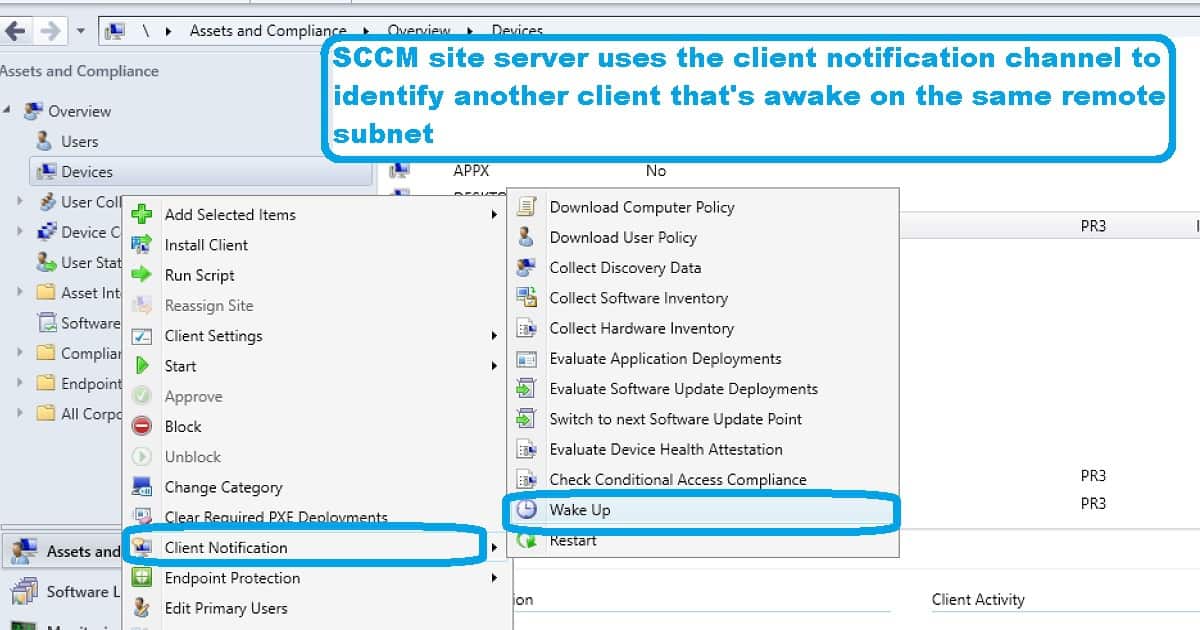Select Overview breadcrumb segment

coord(419,31)
